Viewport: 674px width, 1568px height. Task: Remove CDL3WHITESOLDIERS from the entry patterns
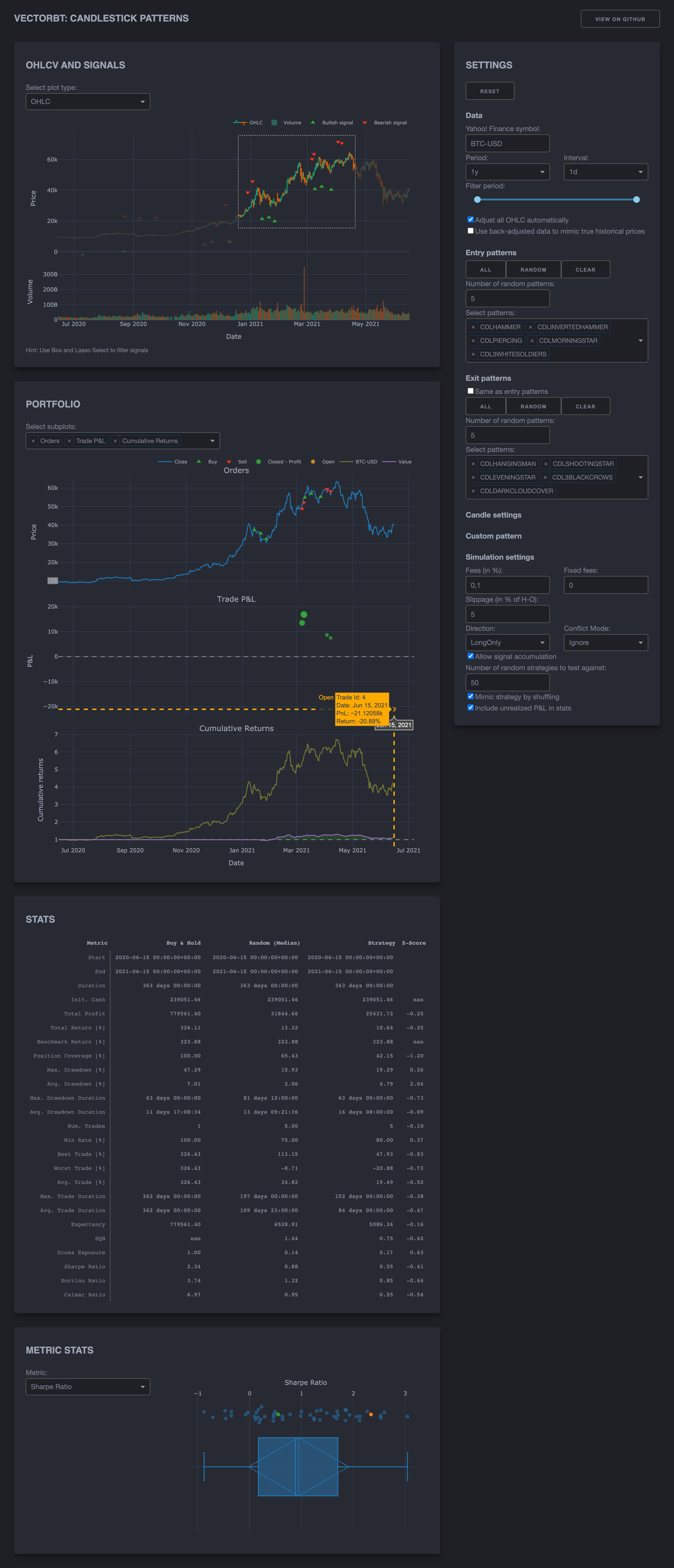473,354
